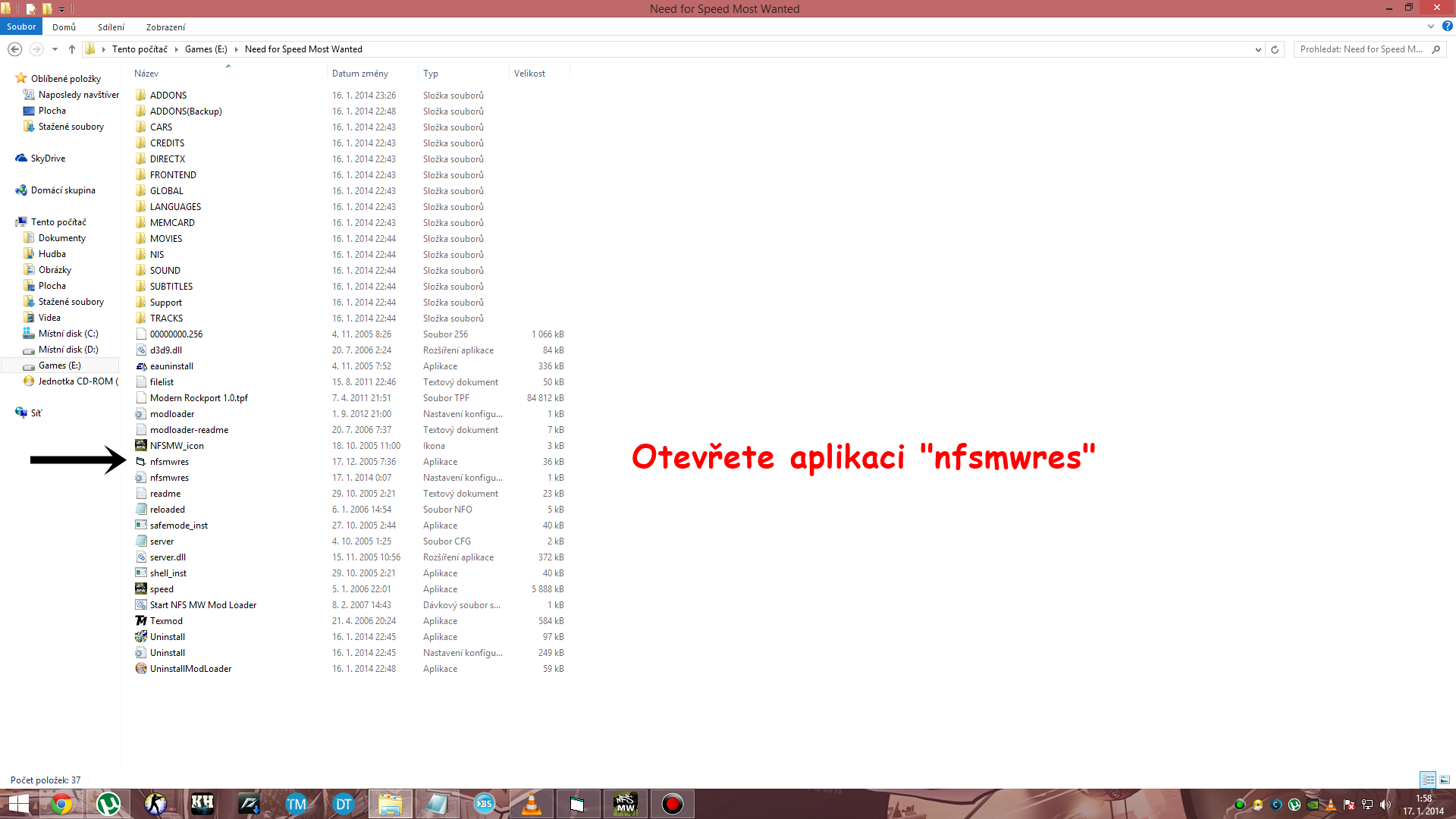Viewport: 1456px width, 819px height.
Task: Open the Texmod application icon
Action: (x=141, y=621)
